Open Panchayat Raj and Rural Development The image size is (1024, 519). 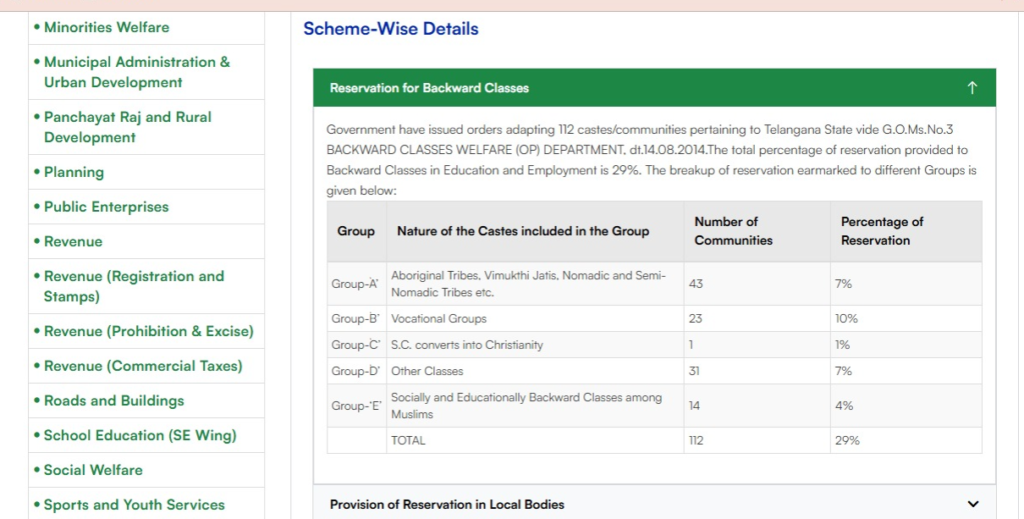click(127, 127)
